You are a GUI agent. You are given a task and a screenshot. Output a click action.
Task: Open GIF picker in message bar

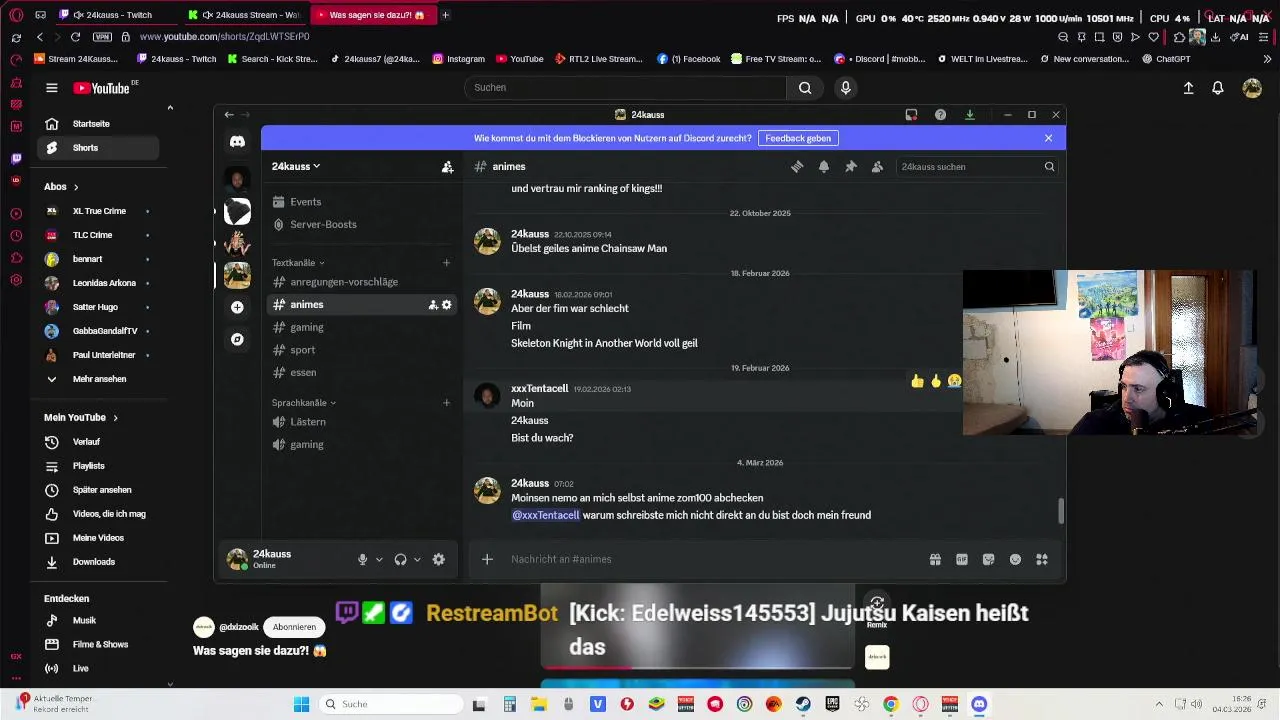(x=962, y=560)
